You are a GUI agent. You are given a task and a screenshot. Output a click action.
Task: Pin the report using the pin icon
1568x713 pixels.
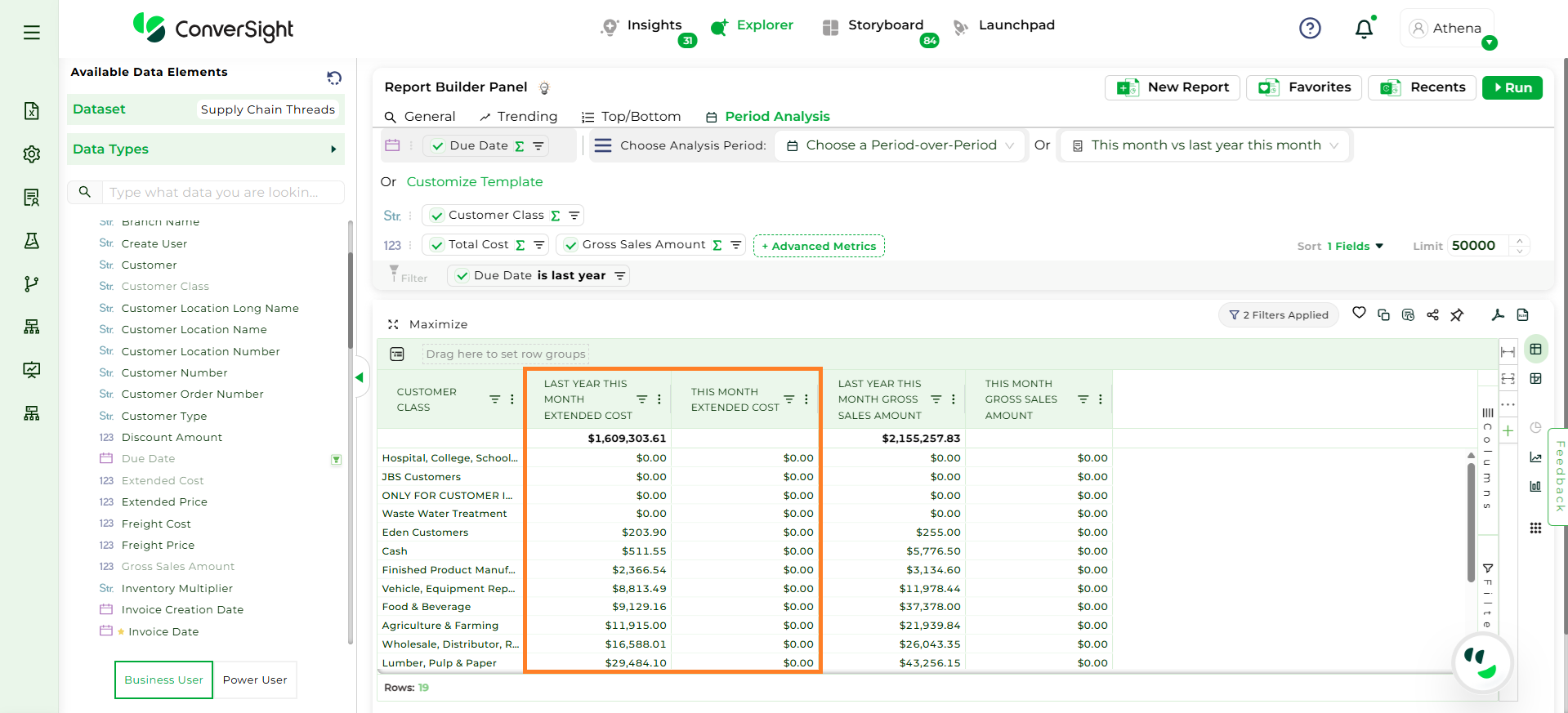click(x=1457, y=315)
